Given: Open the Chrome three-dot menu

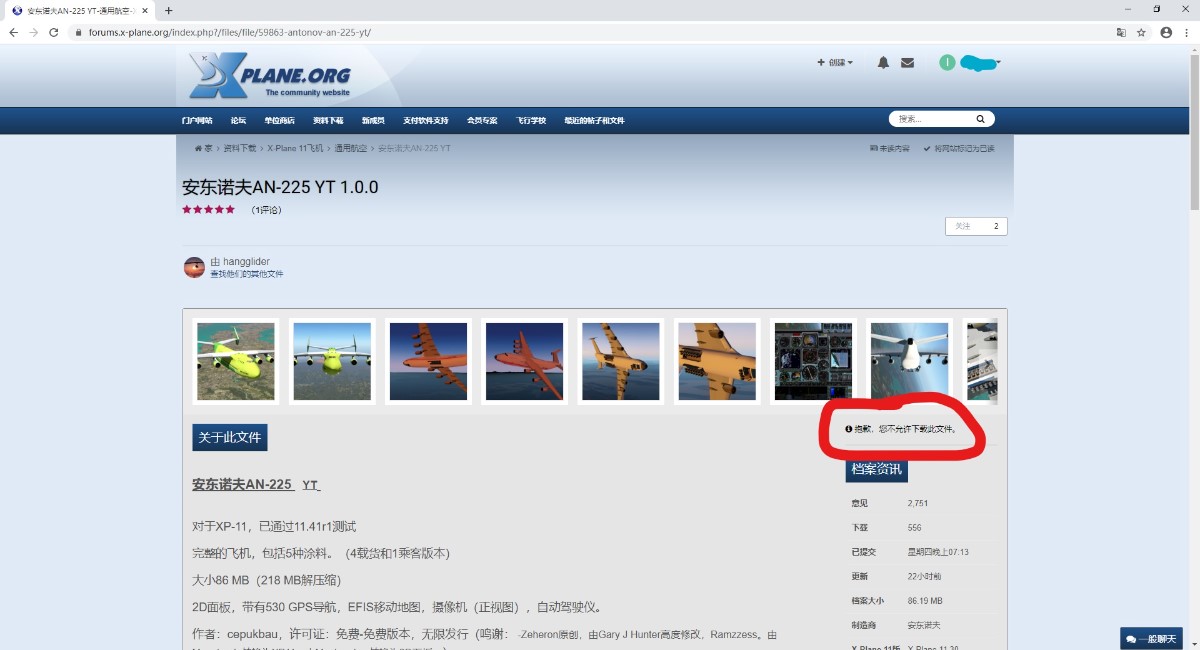Looking at the screenshot, I should (1187, 32).
